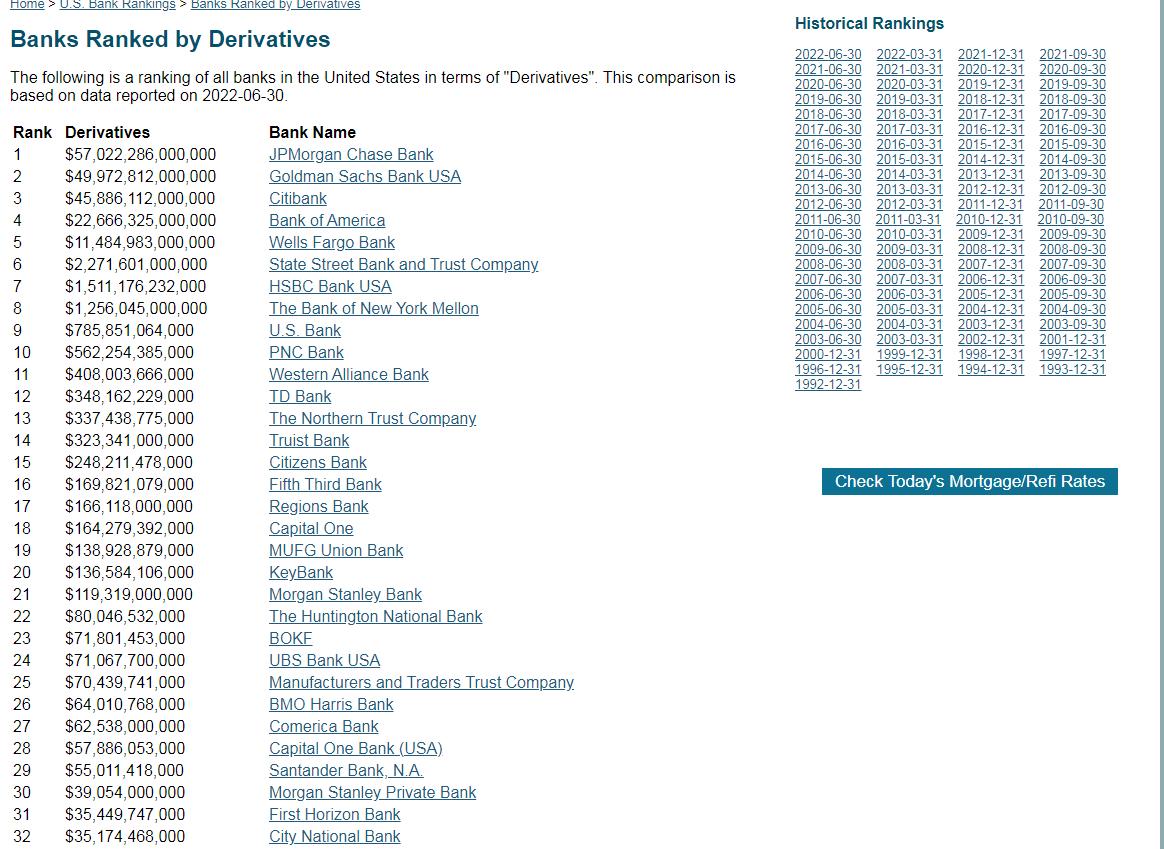Select 2007-12-31 historical ranking
The width and height of the screenshot is (1164, 849).
[990, 264]
